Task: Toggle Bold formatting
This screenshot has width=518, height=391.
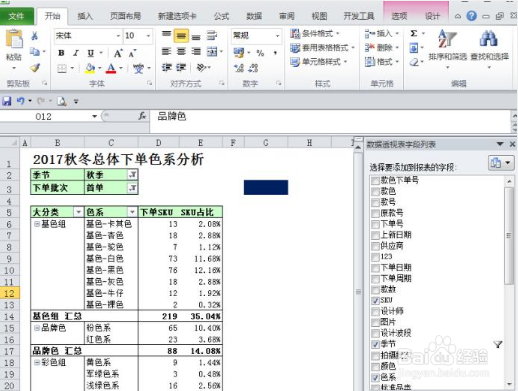Action: (61, 53)
